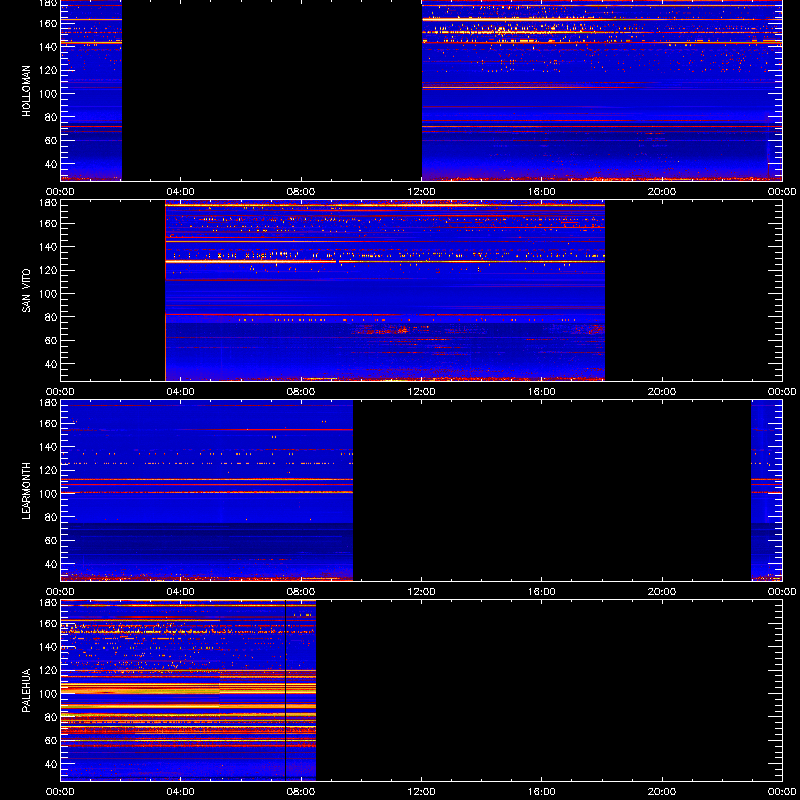Click the HOLLOMAN station label
Viewport: 800px width, 800px height.
27,91
